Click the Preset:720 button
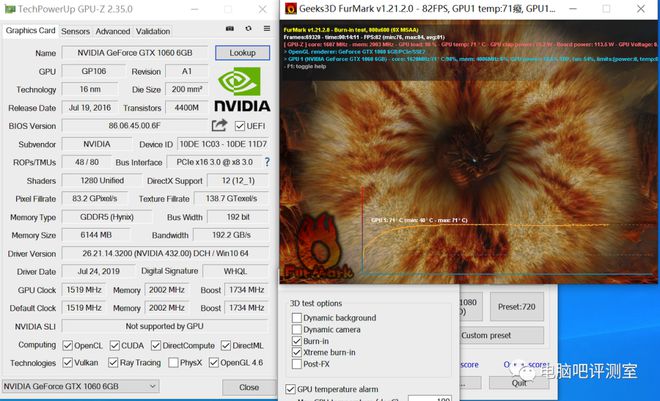The image size is (660, 401). 516,307
